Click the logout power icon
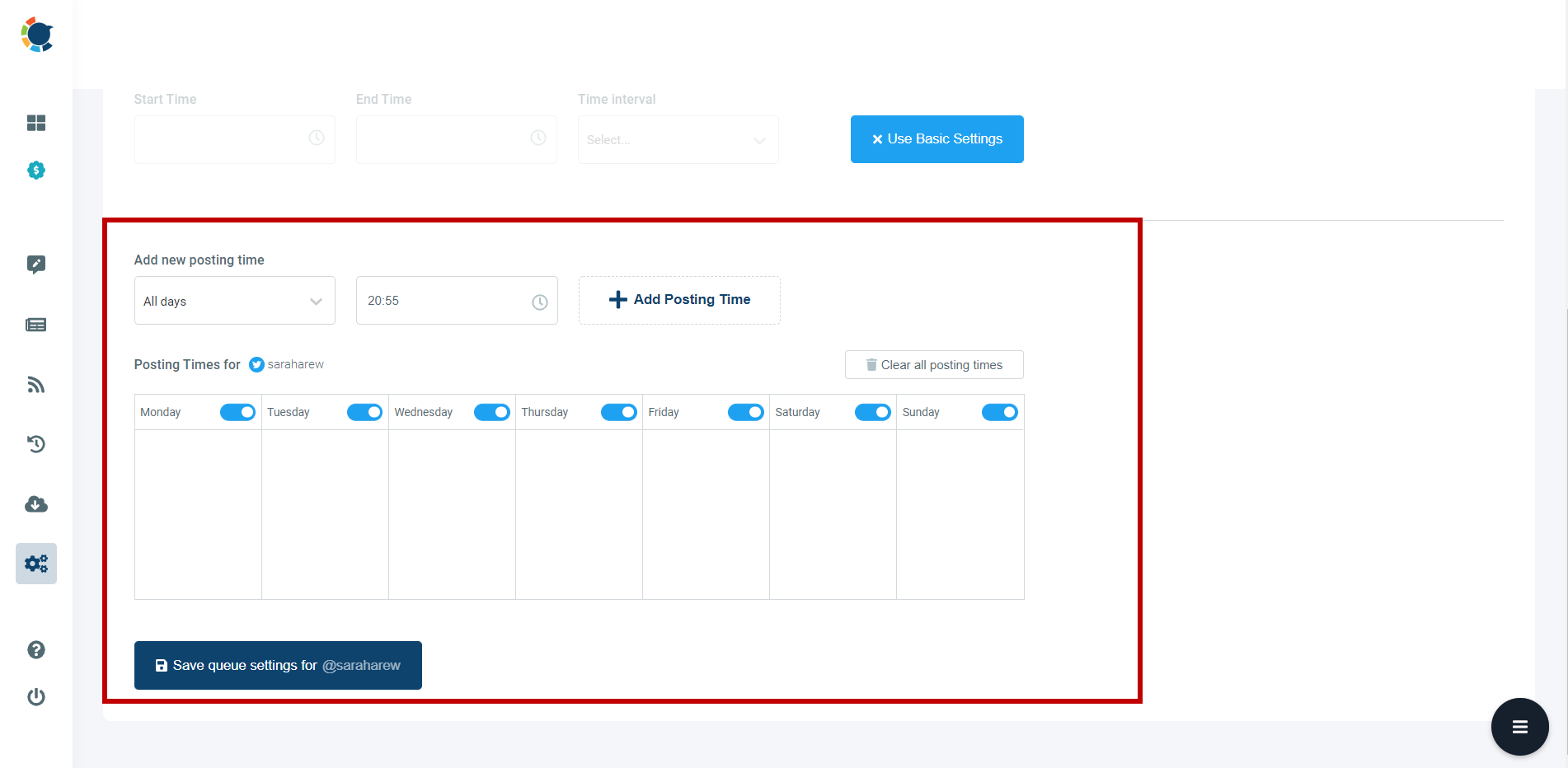 (x=36, y=696)
